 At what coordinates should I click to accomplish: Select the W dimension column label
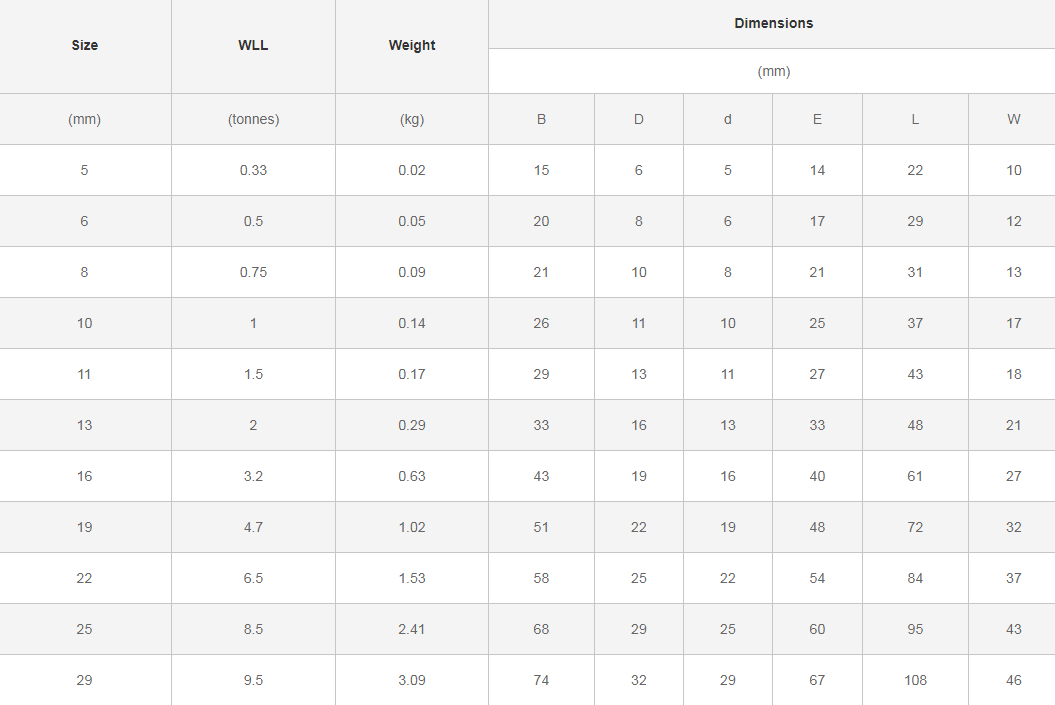click(x=1014, y=119)
